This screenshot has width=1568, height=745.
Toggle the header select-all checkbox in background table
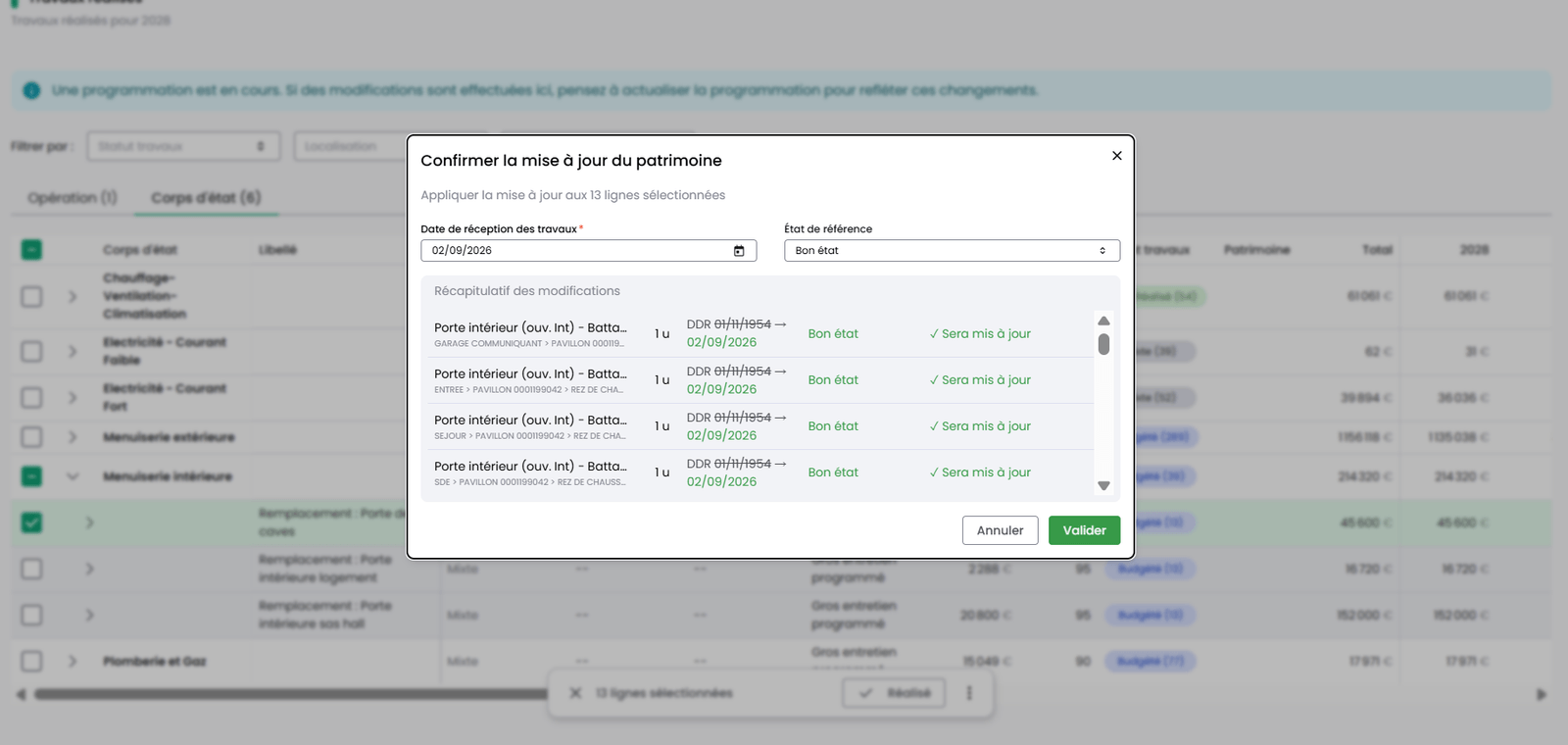tap(31, 250)
